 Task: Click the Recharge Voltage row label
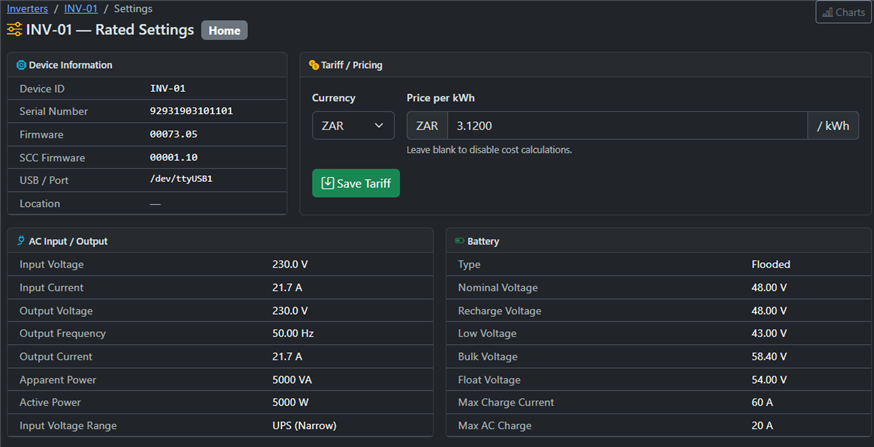click(x=499, y=310)
